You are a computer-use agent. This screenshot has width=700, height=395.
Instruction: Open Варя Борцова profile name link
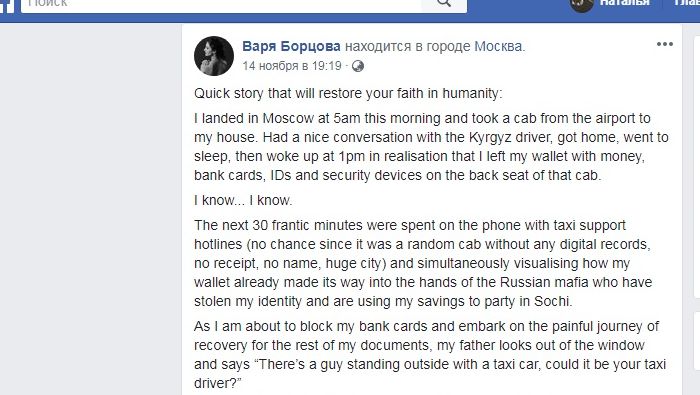click(x=291, y=46)
